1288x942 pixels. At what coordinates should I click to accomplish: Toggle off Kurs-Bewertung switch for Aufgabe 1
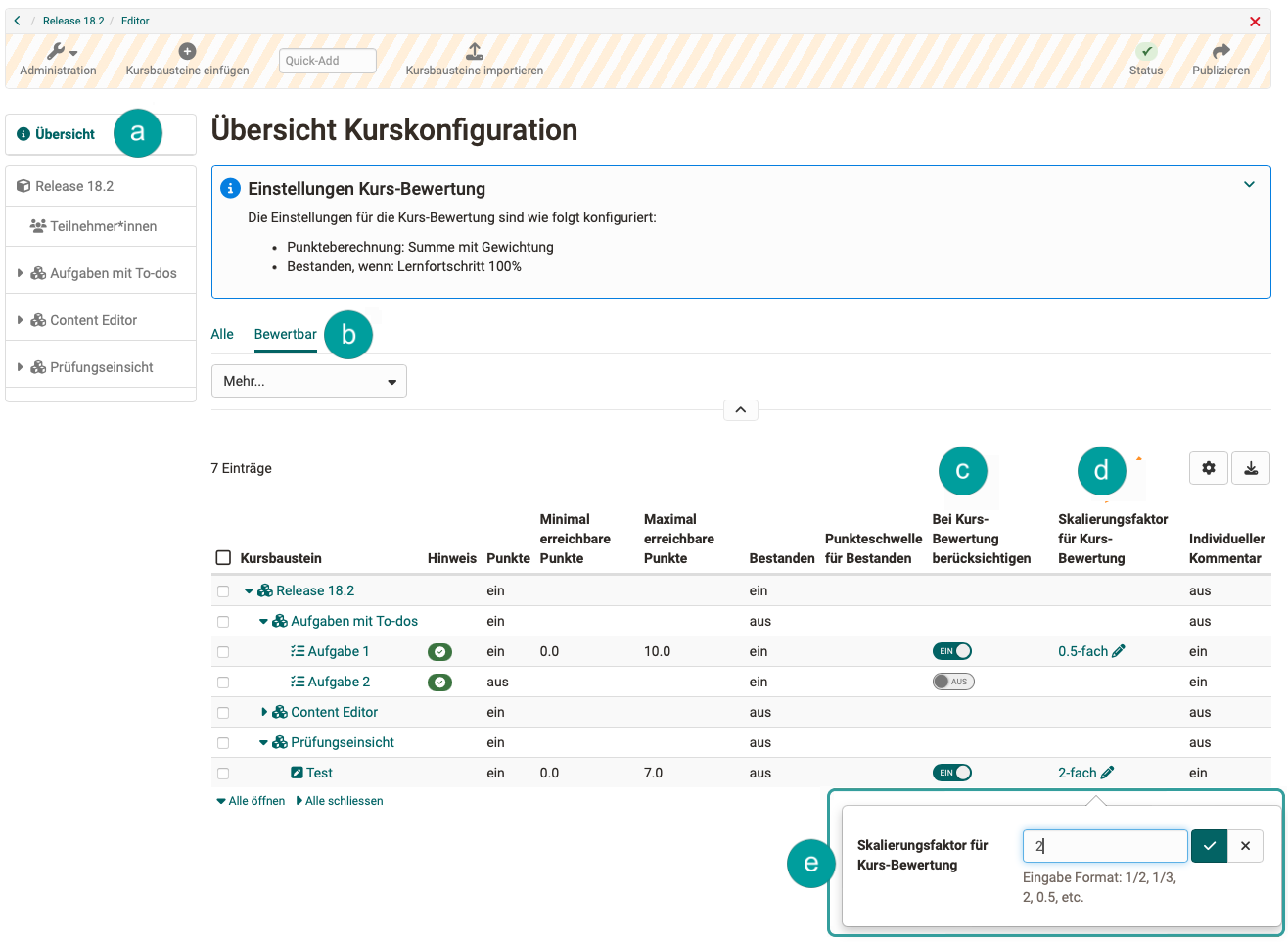coord(952,651)
